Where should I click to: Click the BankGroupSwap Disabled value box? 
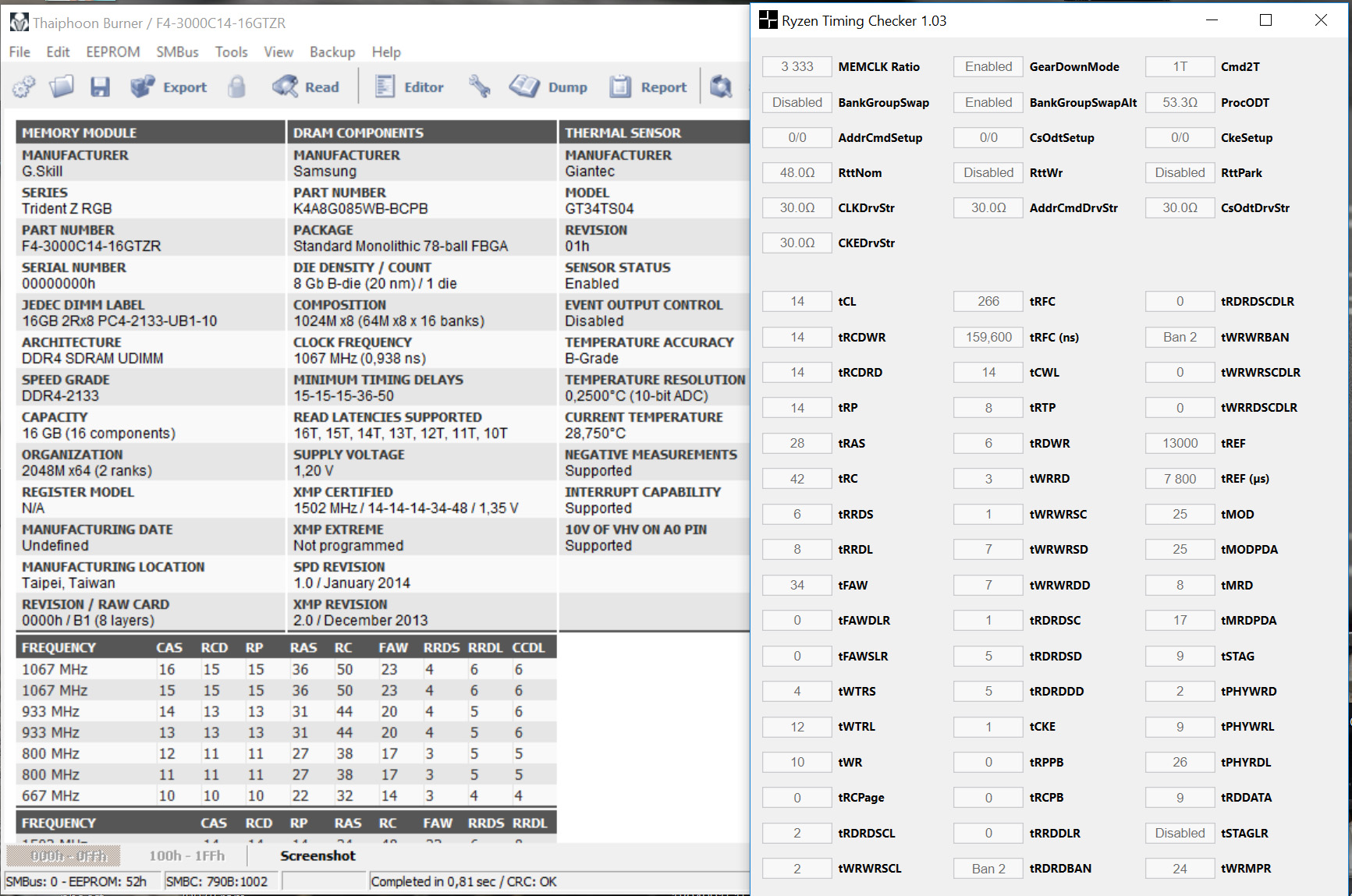coord(797,102)
